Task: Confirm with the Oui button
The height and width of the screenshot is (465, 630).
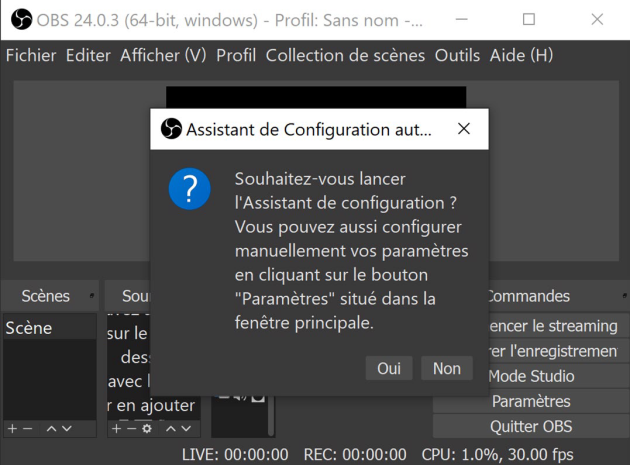Action: pos(389,368)
